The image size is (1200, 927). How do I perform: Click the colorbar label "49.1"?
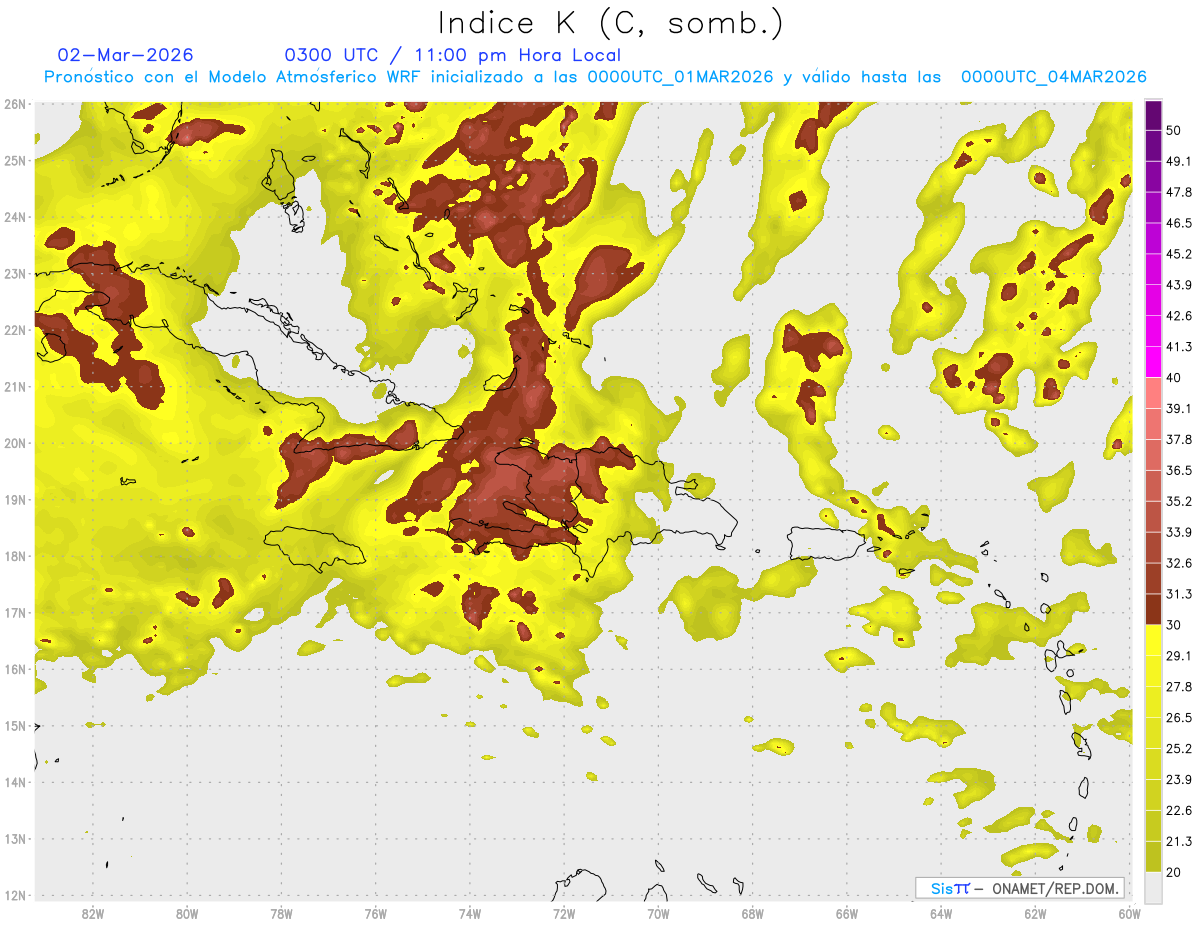pyautogui.click(x=1178, y=161)
